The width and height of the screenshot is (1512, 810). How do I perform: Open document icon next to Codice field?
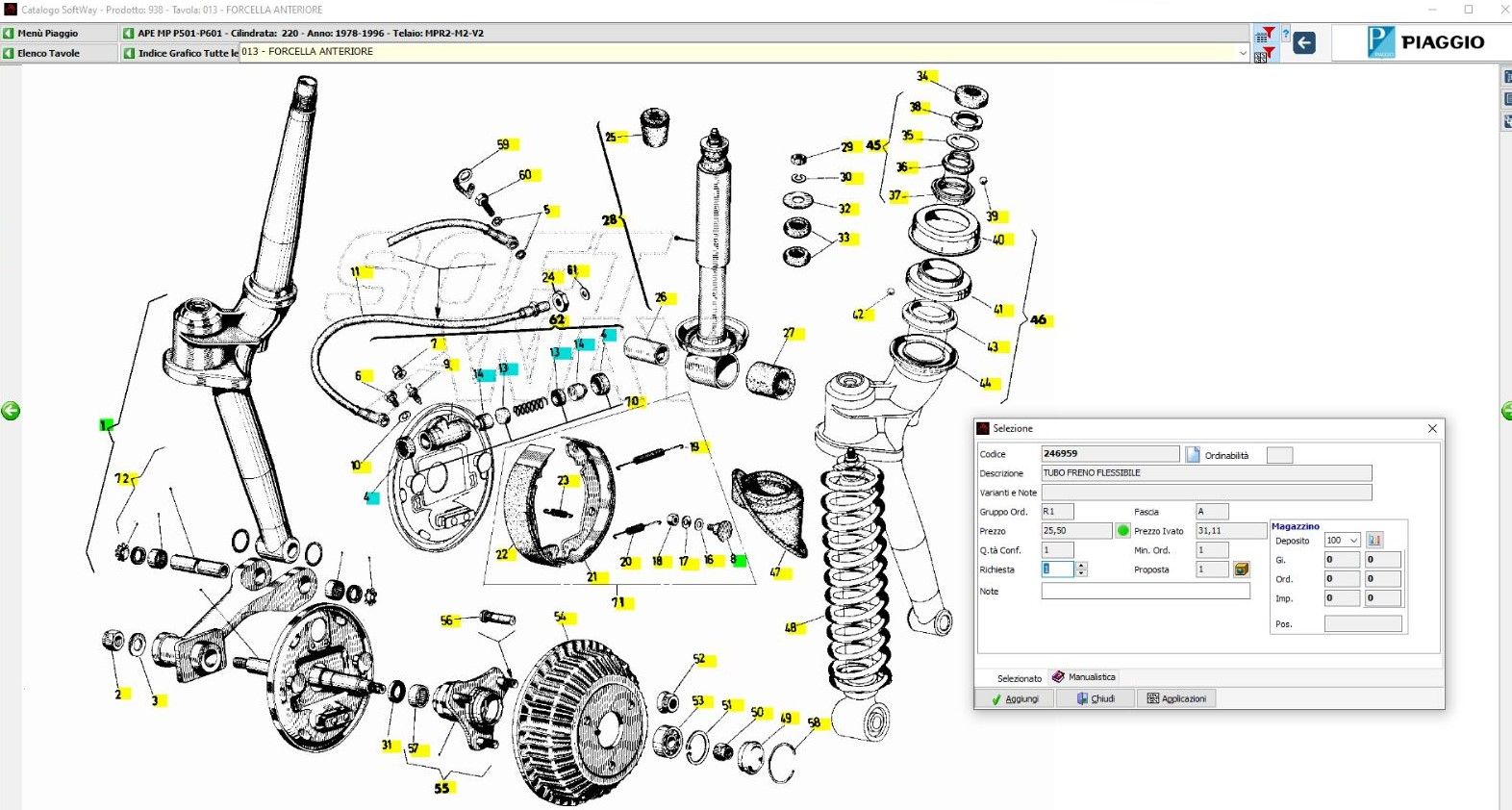coord(1193,454)
